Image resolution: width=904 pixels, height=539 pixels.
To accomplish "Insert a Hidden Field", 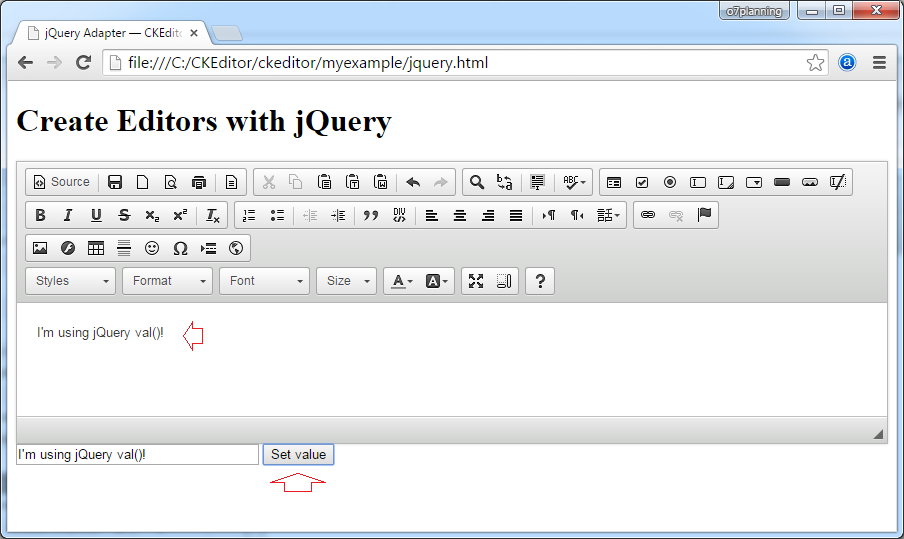I will 838,182.
